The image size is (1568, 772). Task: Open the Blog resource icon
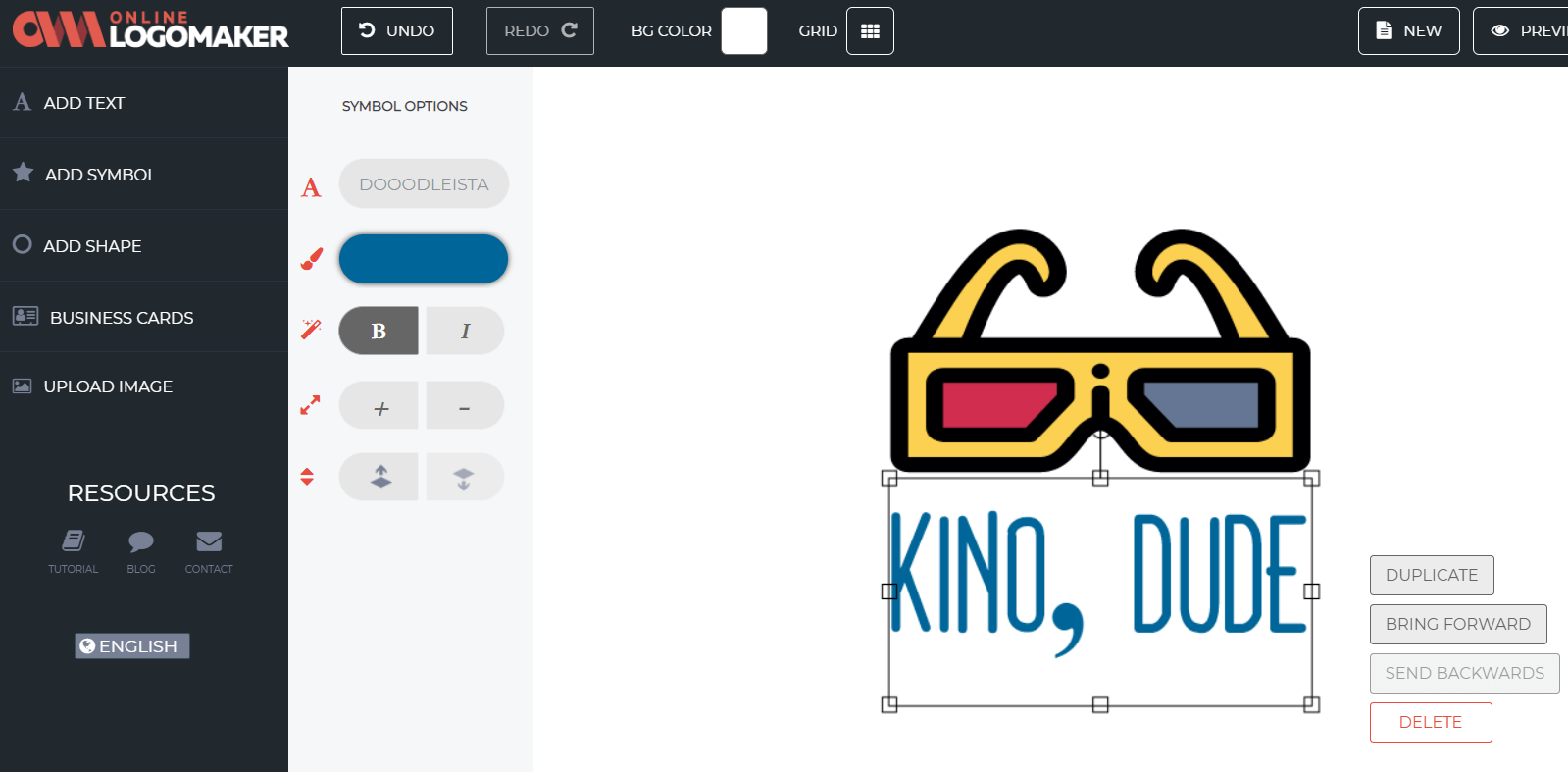point(141,541)
